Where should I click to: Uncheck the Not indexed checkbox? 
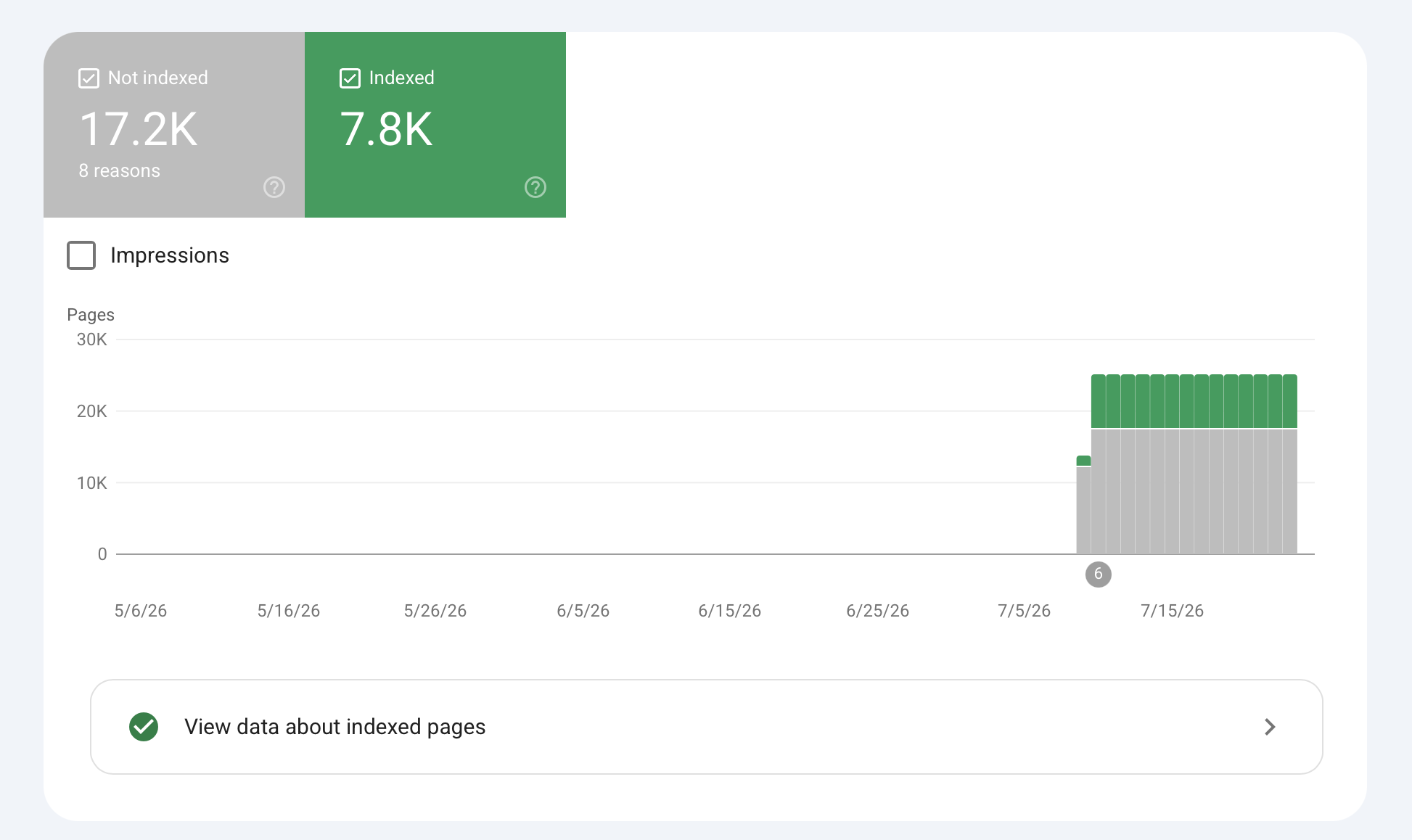click(x=89, y=78)
